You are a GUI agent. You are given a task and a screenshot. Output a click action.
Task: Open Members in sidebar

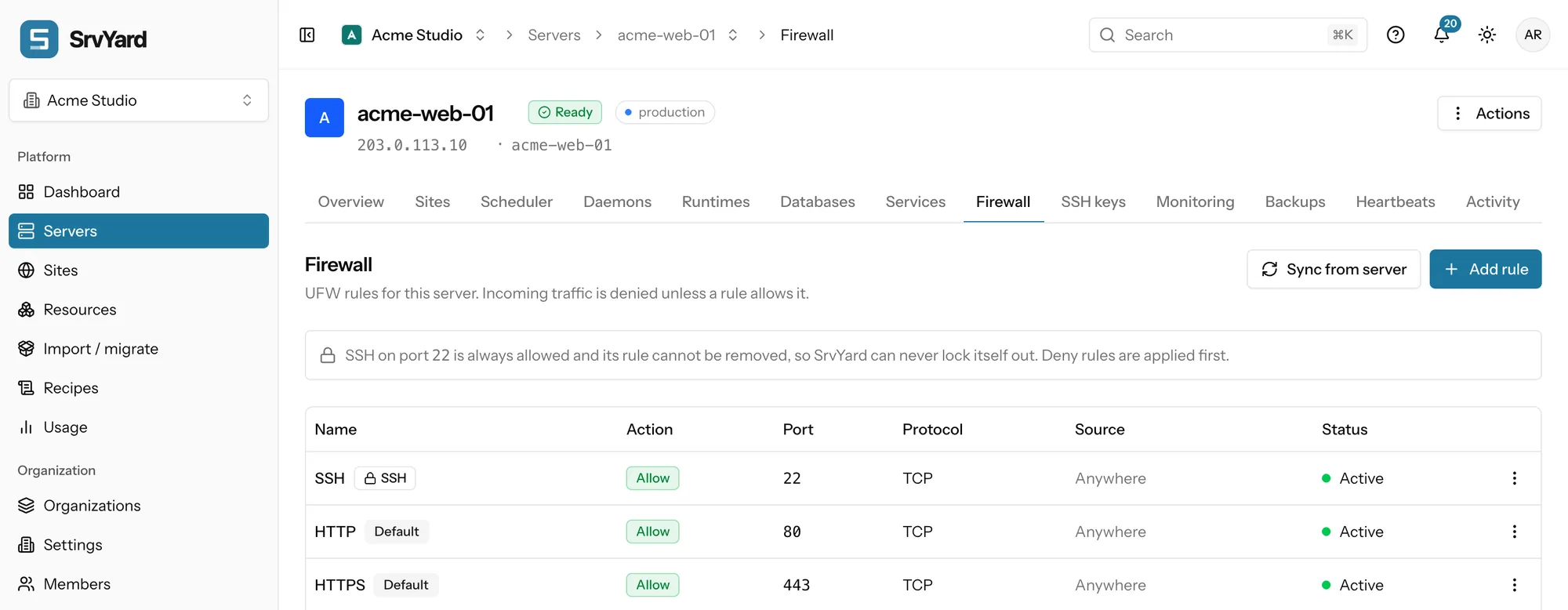pos(139,584)
